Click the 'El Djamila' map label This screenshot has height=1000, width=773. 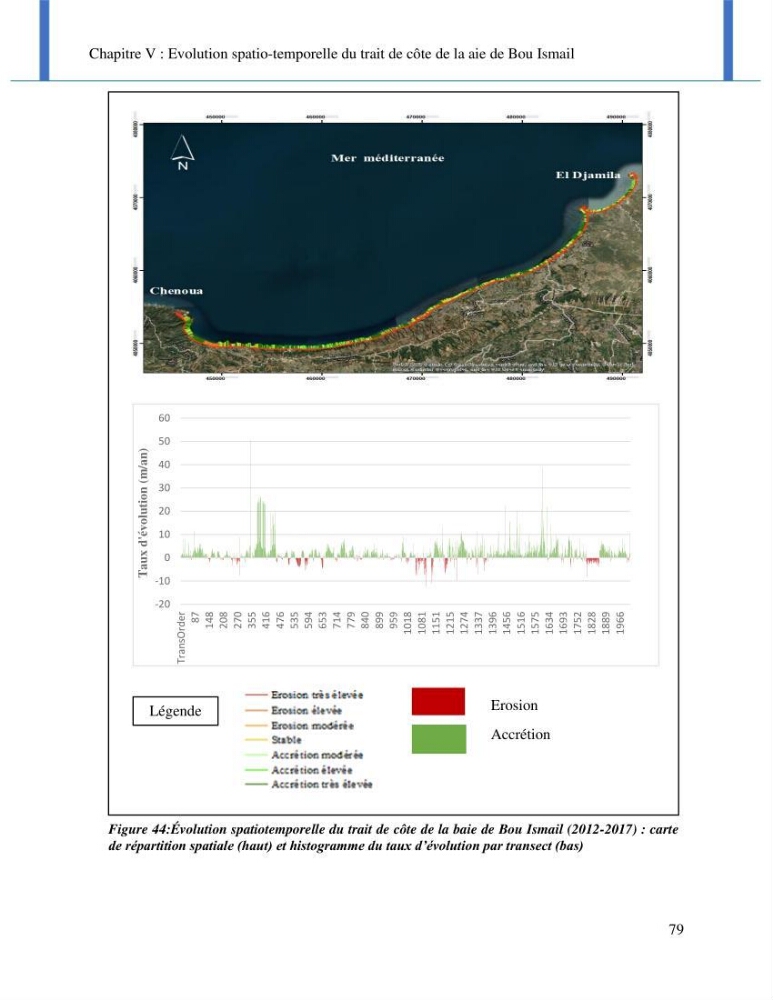pyautogui.click(x=588, y=175)
